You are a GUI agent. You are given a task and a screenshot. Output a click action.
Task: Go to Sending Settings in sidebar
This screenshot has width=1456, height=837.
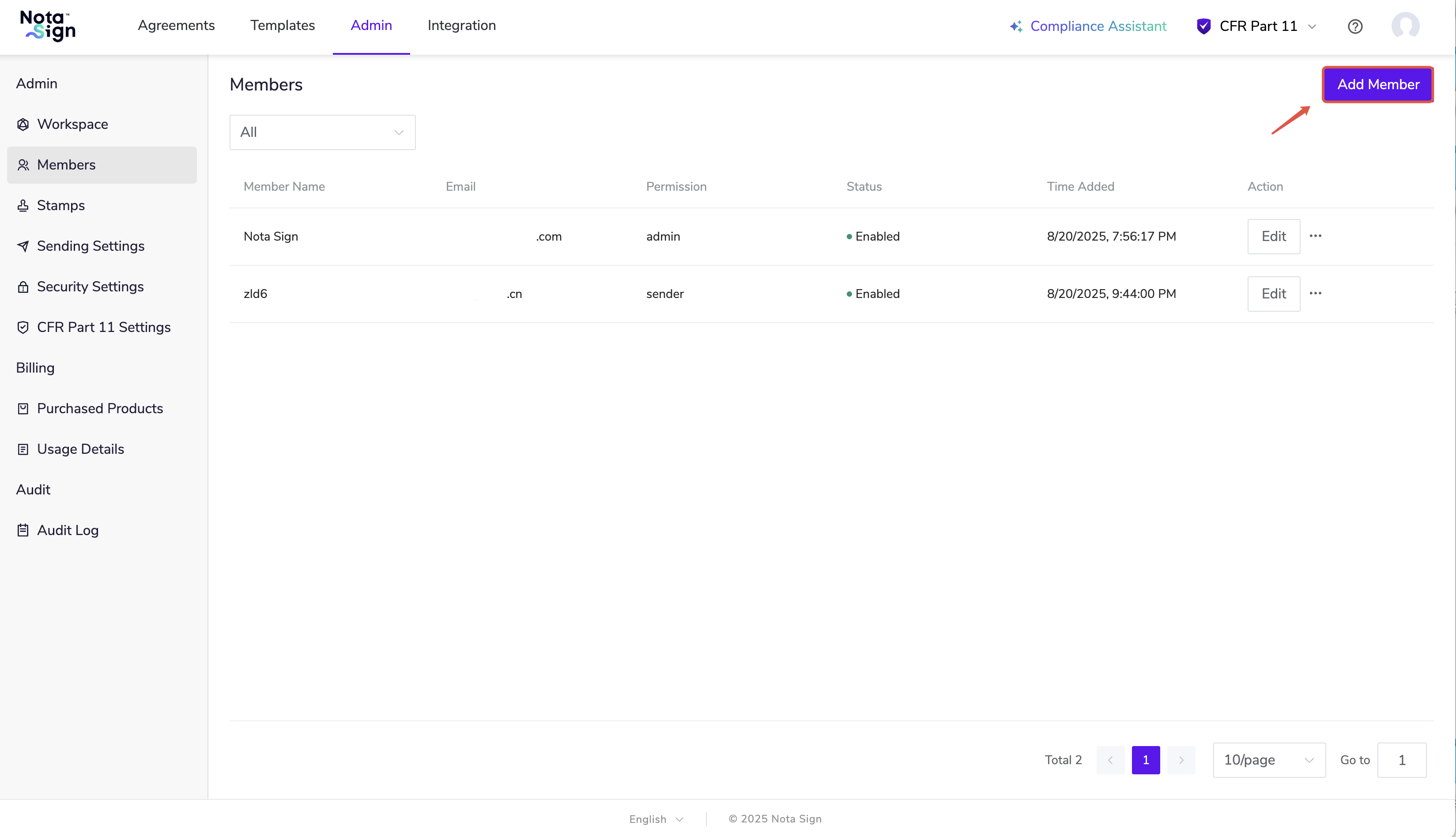(x=90, y=246)
